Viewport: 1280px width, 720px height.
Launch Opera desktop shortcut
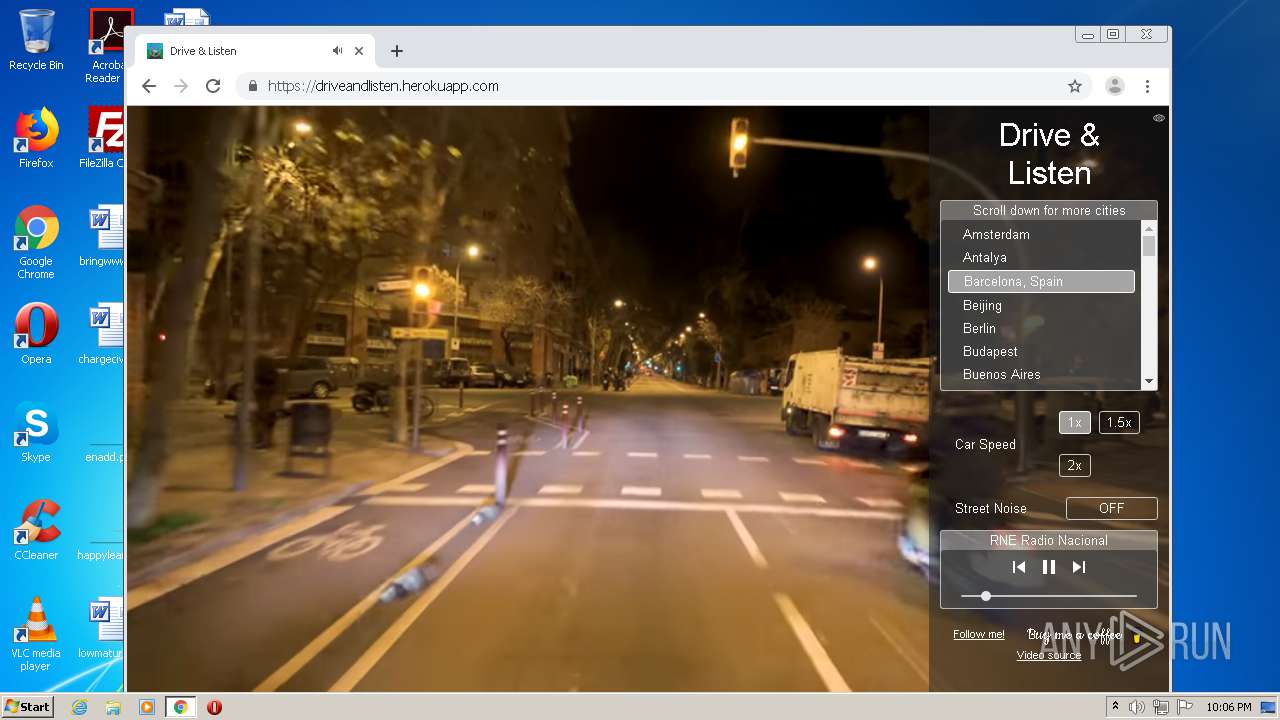(x=36, y=334)
